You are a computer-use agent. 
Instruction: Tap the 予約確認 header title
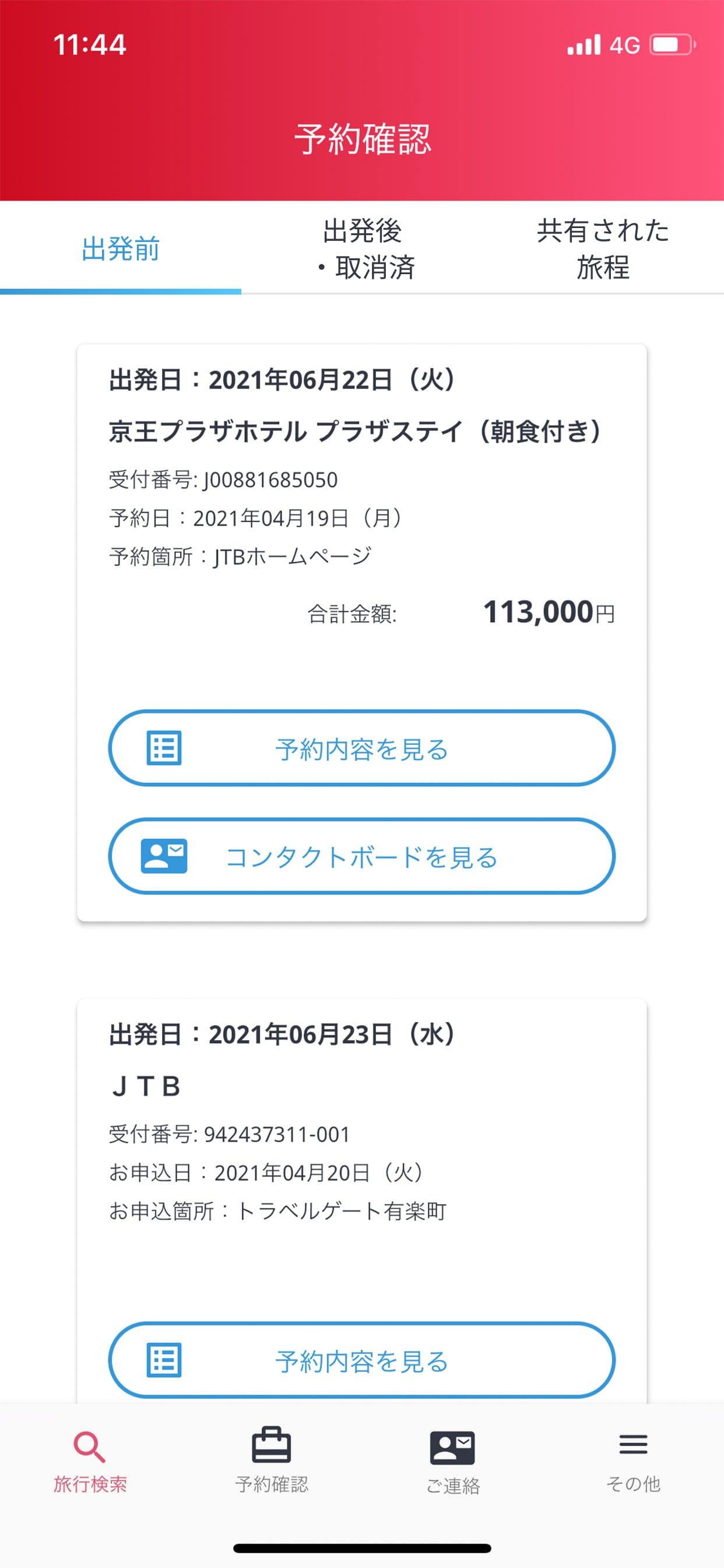point(363,139)
